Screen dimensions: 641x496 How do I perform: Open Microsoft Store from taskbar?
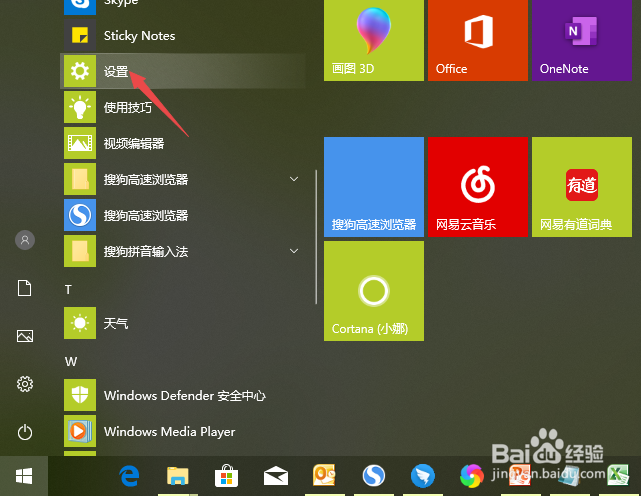(x=226, y=476)
